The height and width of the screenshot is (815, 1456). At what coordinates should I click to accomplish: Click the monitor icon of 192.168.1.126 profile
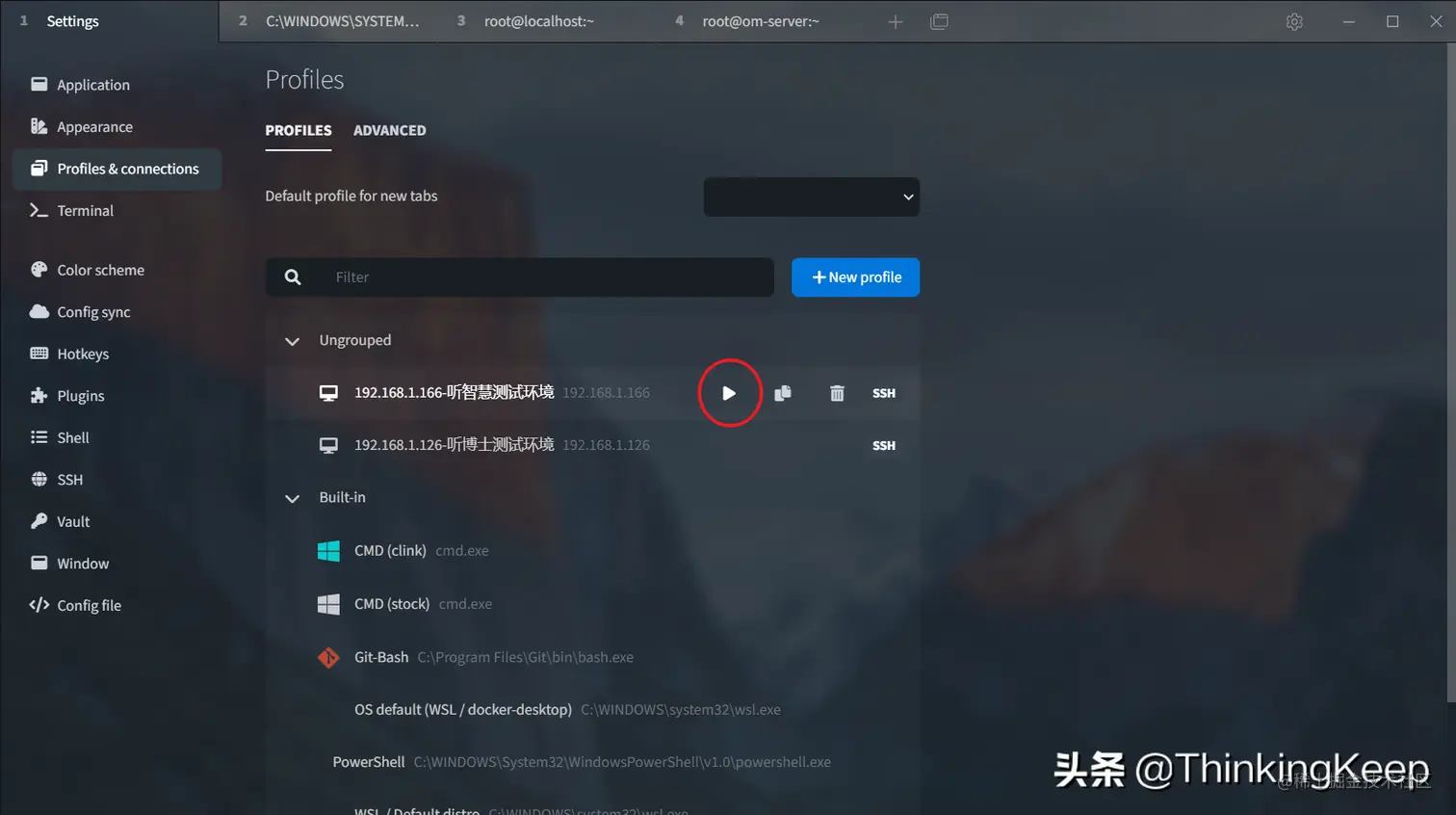pyautogui.click(x=328, y=445)
